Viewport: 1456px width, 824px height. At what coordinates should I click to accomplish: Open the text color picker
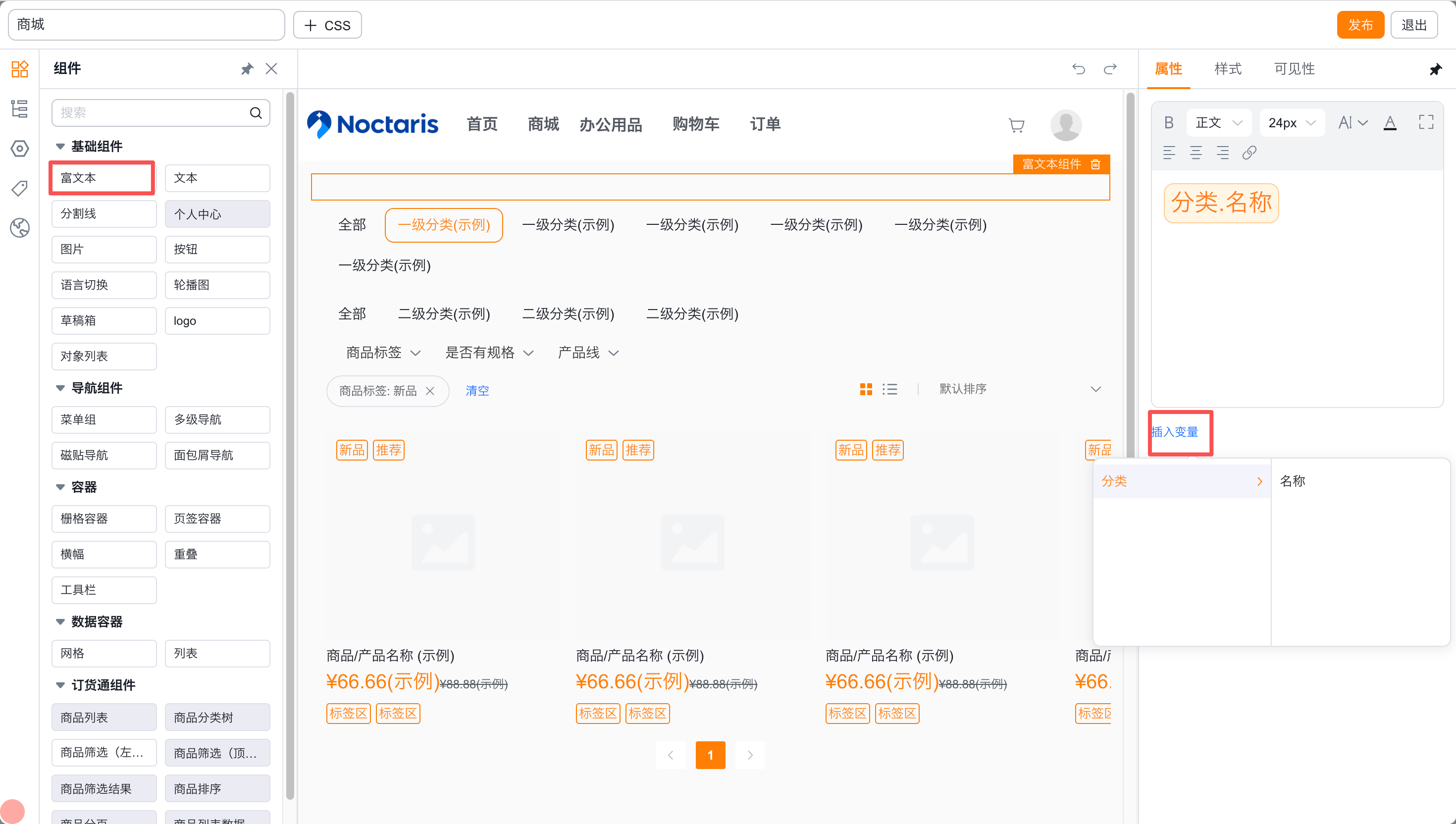click(x=1390, y=122)
